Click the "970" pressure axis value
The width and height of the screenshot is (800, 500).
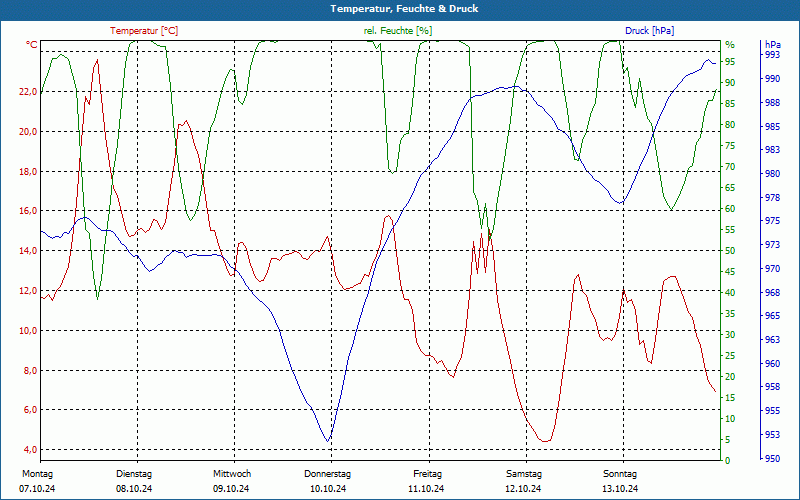click(772, 268)
